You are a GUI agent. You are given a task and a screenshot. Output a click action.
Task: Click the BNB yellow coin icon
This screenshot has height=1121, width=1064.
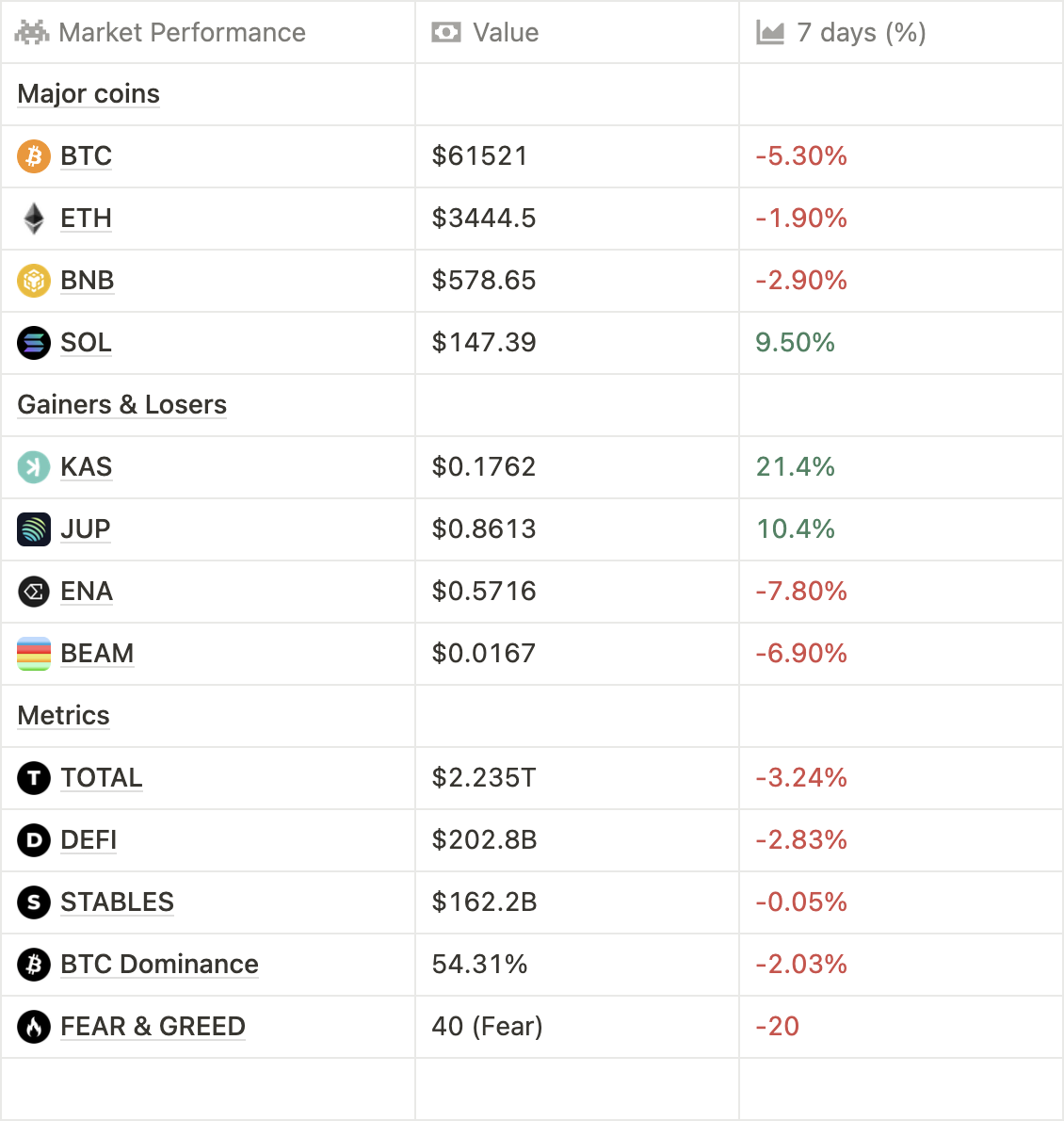[x=34, y=281]
